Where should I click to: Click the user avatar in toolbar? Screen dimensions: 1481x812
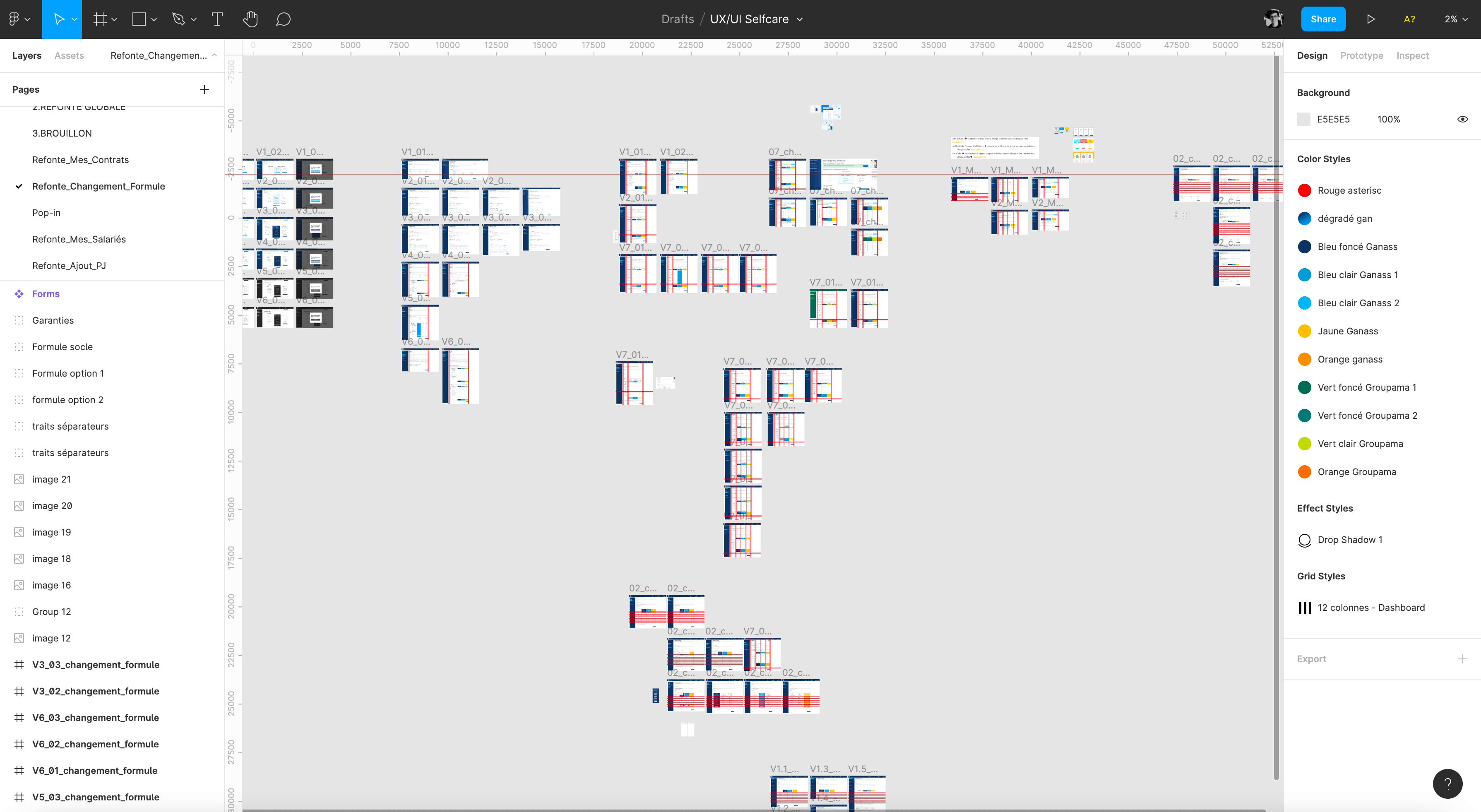coord(1274,19)
